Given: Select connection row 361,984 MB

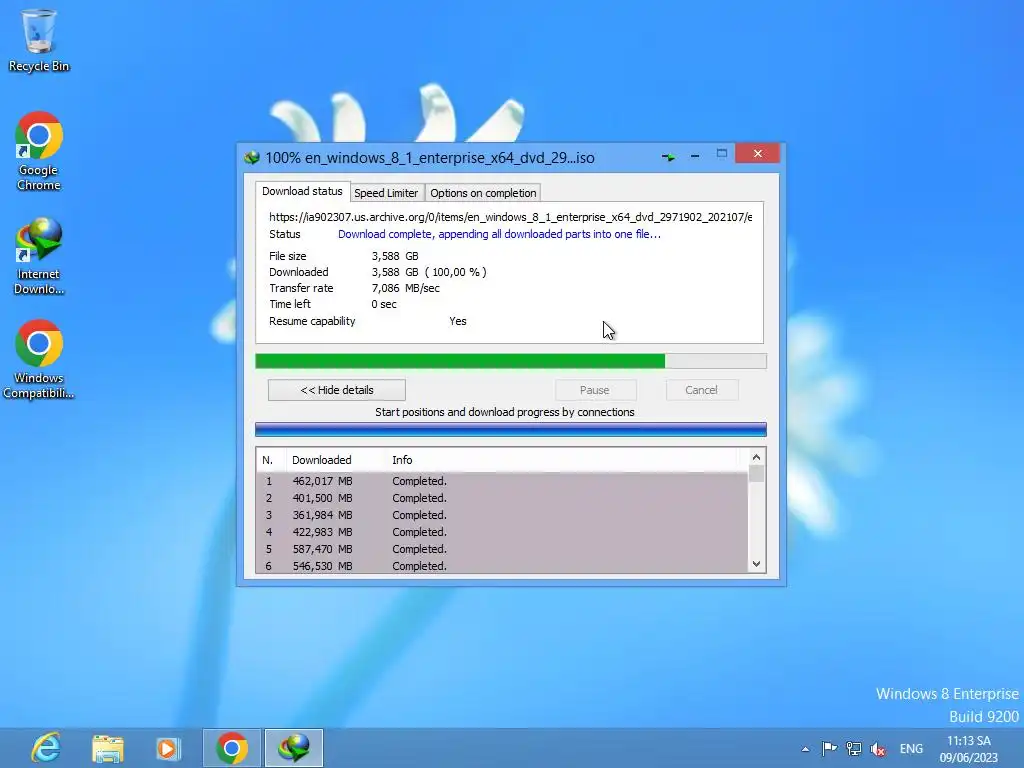Looking at the screenshot, I should pyautogui.click(x=502, y=515).
